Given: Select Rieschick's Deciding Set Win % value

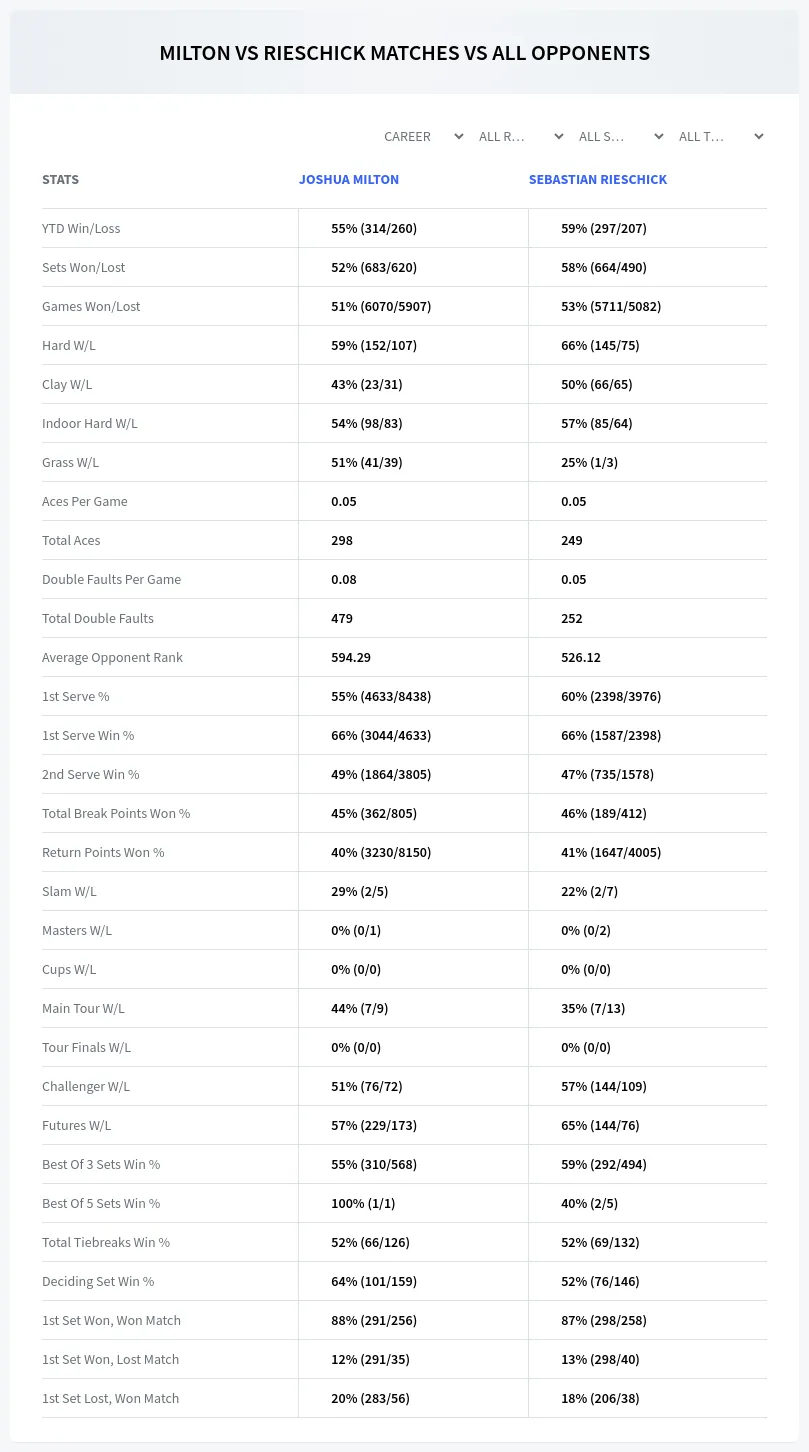Looking at the screenshot, I should pos(600,1281).
